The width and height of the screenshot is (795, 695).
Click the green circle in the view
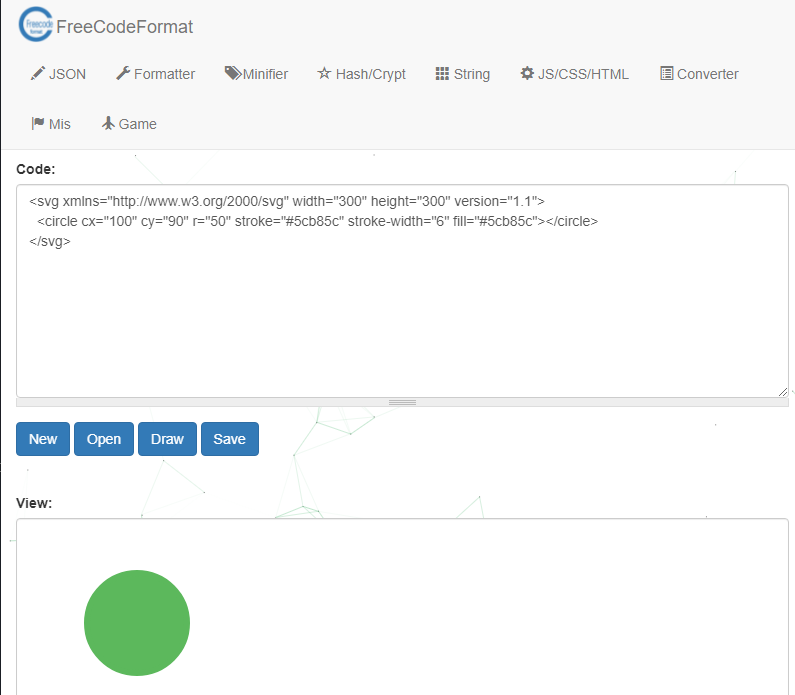137,623
